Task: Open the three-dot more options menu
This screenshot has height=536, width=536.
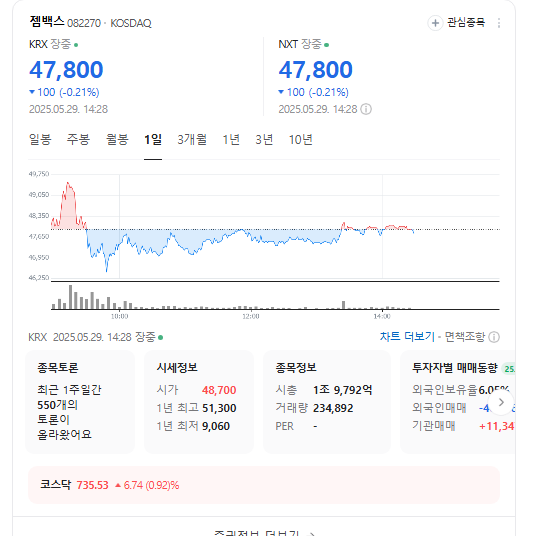Action: [499, 23]
